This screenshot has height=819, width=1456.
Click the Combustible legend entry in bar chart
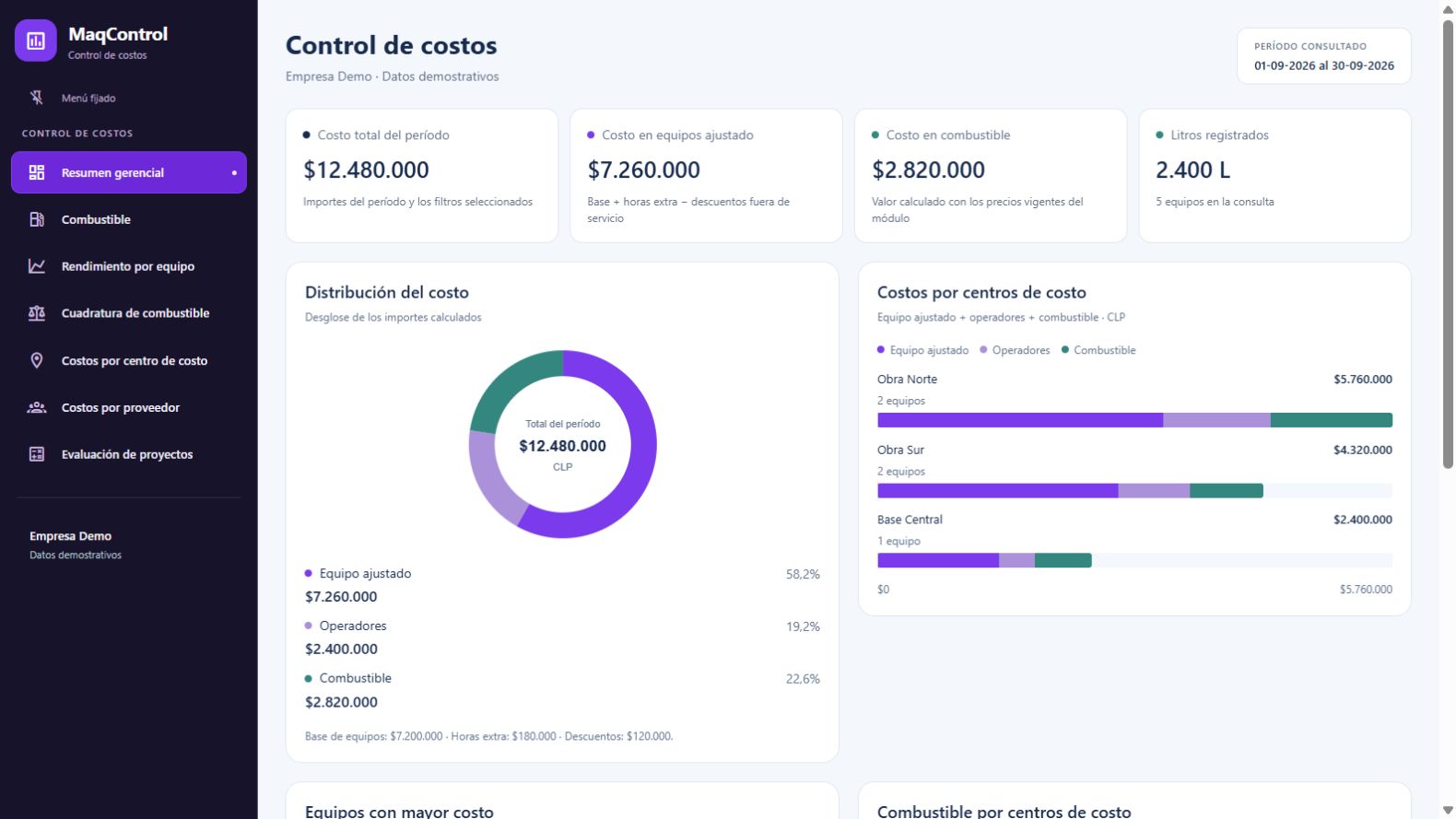point(1098,350)
